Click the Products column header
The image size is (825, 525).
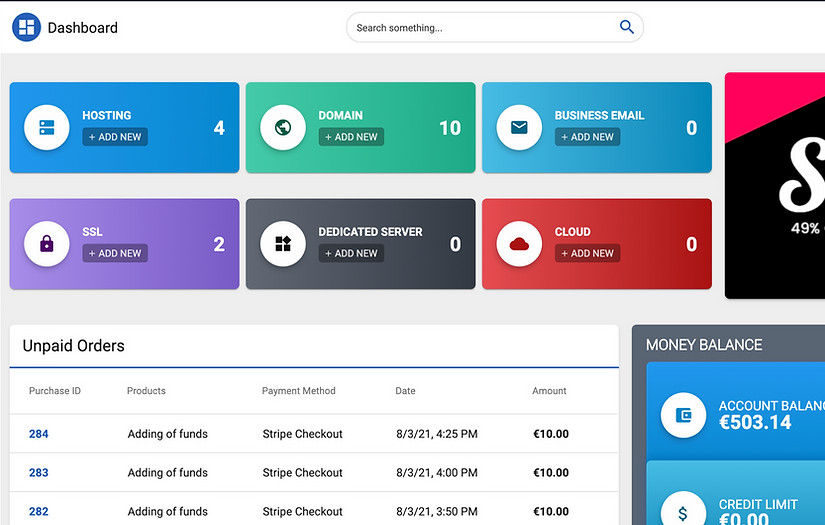coord(146,391)
